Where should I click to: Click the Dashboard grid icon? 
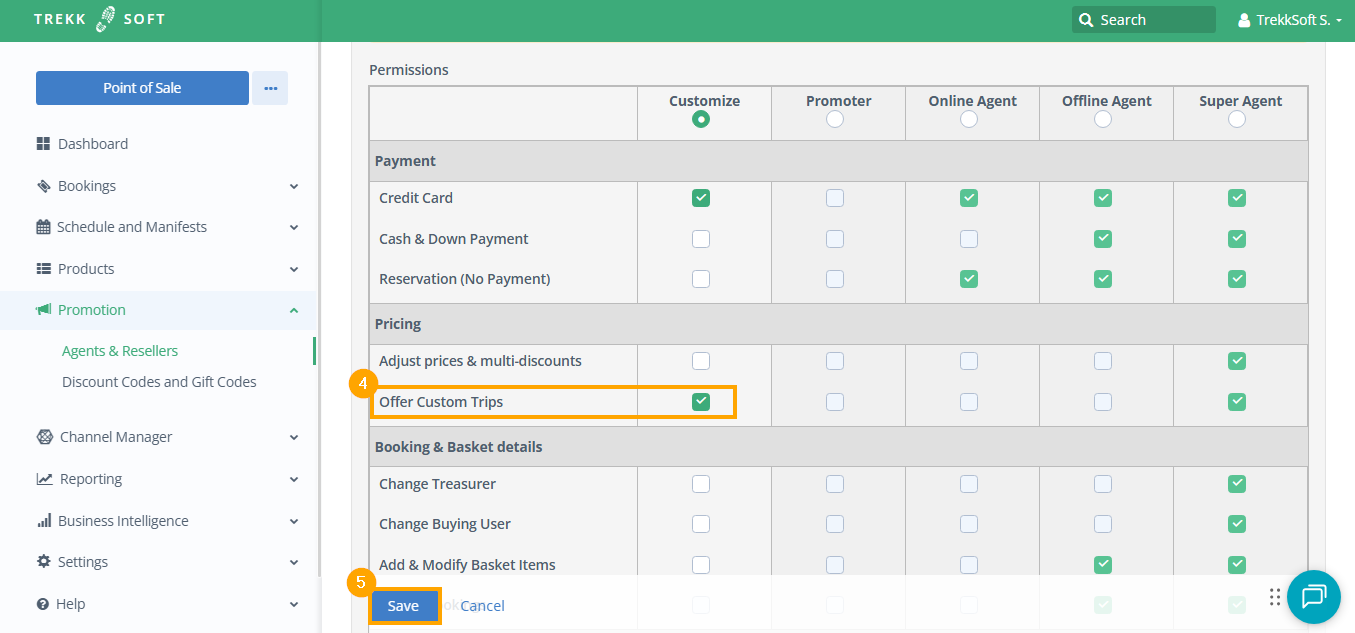coord(43,144)
